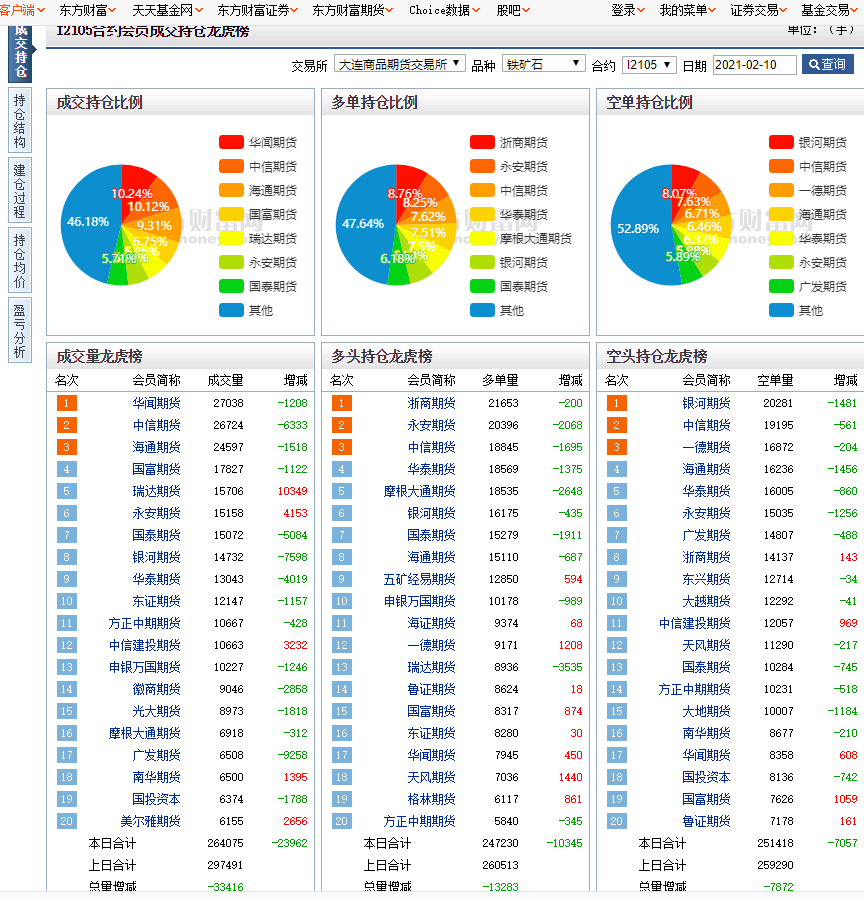Open the 登录 login menu
The width and height of the screenshot is (864, 897).
[628, 10]
